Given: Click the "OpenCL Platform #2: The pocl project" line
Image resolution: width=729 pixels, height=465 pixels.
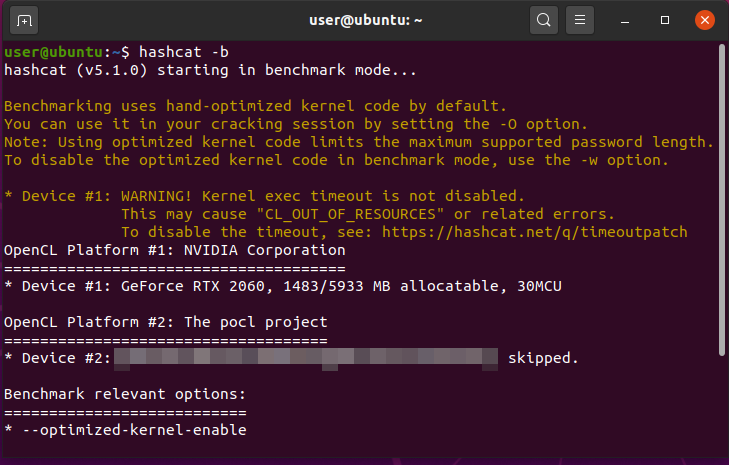Looking at the screenshot, I should pyautogui.click(x=166, y=322).
